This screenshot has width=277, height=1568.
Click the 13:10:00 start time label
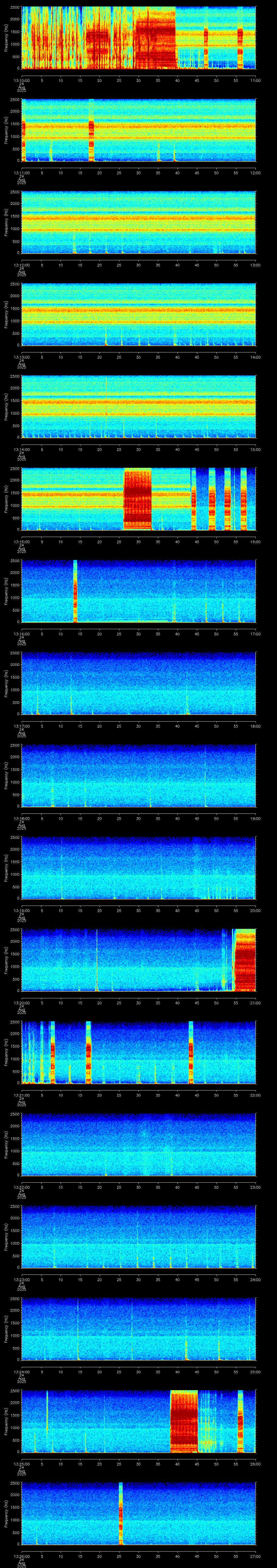(x=21, y=80)
